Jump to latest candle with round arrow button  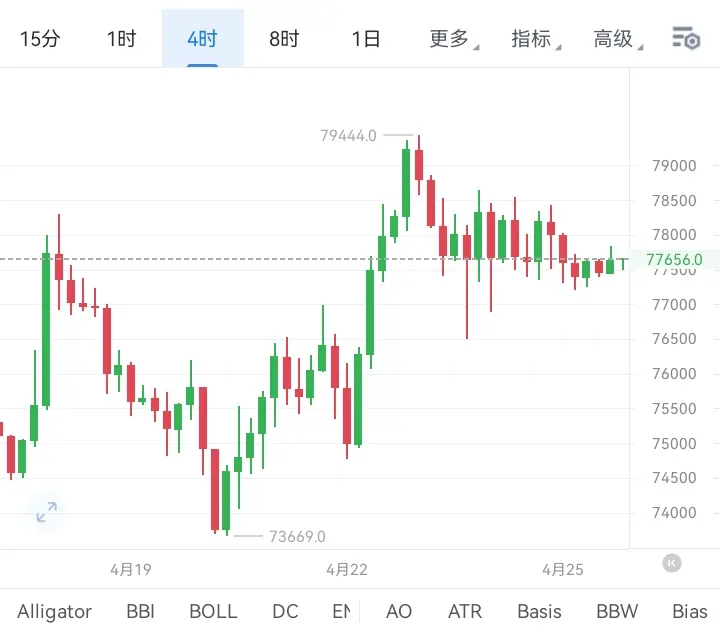pos(671,563)
